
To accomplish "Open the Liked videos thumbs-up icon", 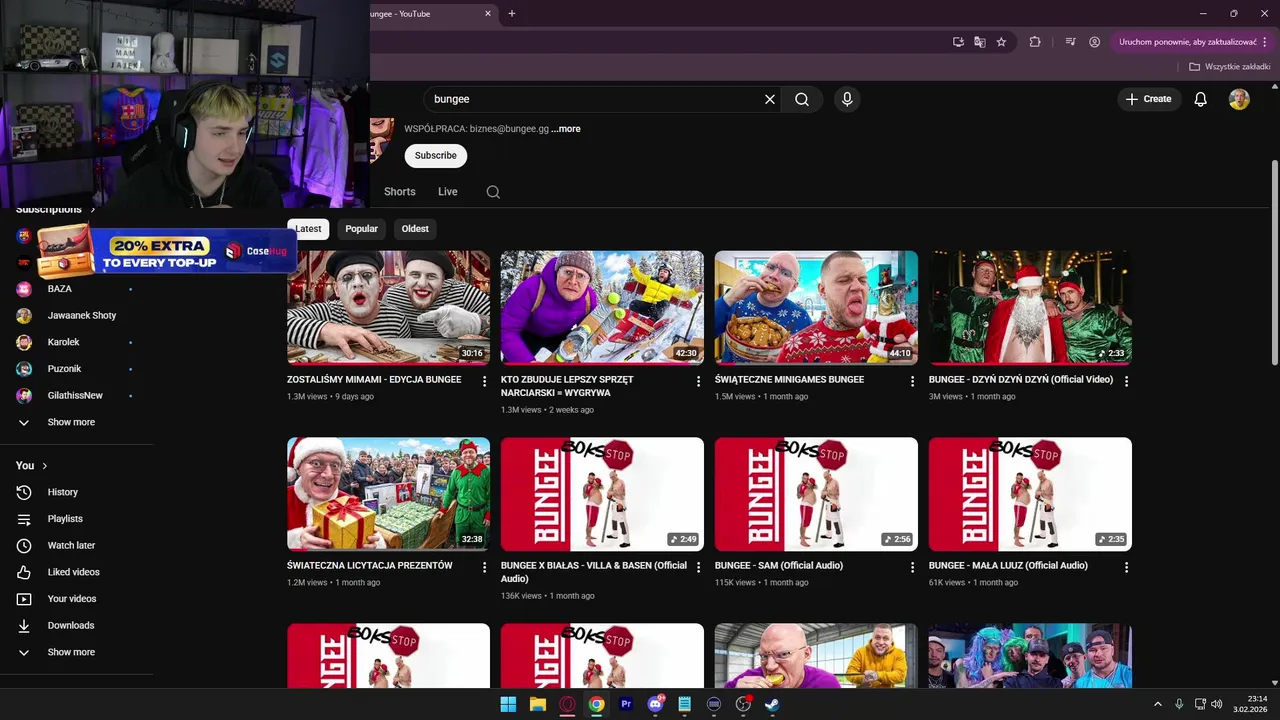I will (x=24, y=572).
